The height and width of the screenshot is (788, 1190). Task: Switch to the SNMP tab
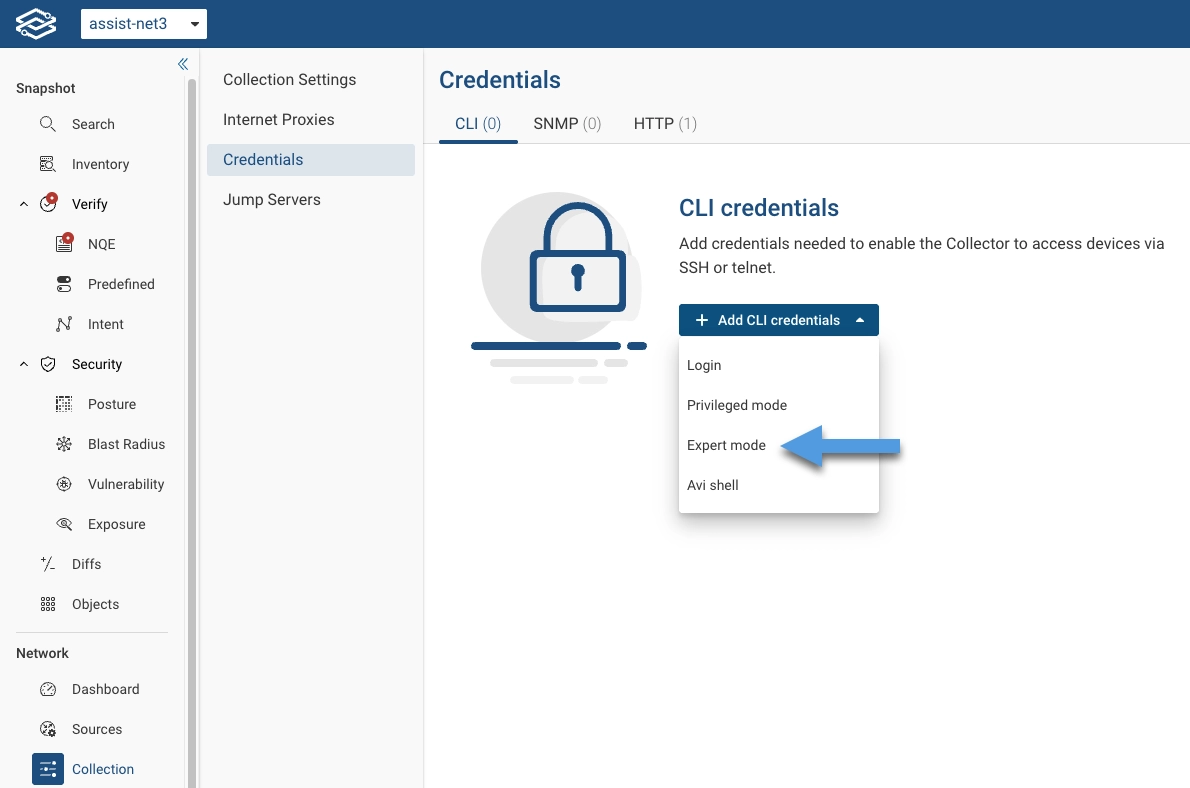pos(567,124)
